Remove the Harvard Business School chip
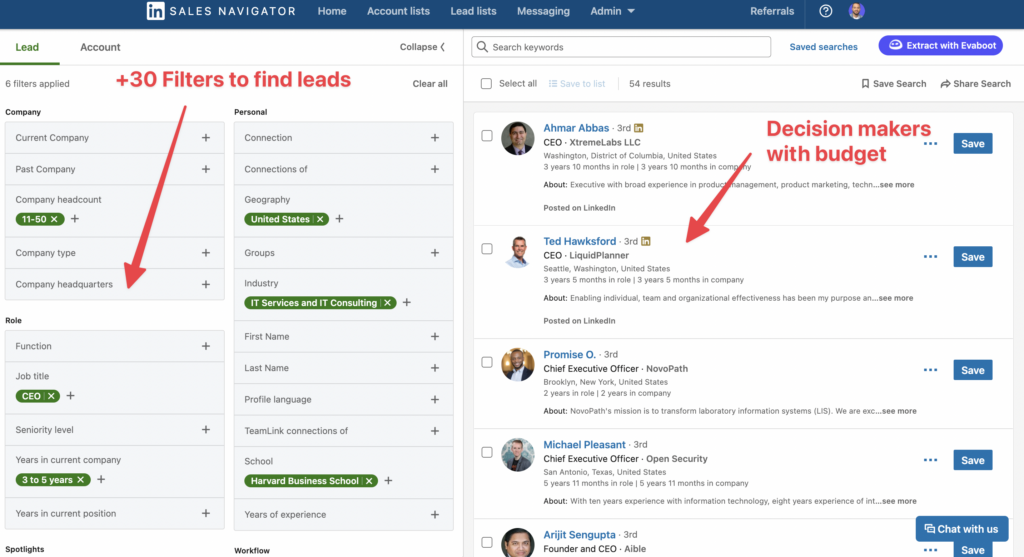The image size is (1024, 557). [369, 481]
